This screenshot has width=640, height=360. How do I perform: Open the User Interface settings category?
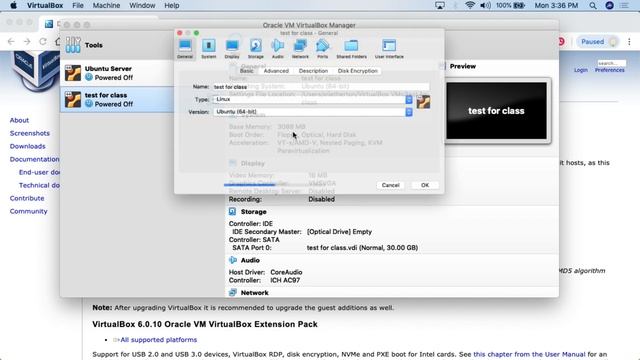389,49
